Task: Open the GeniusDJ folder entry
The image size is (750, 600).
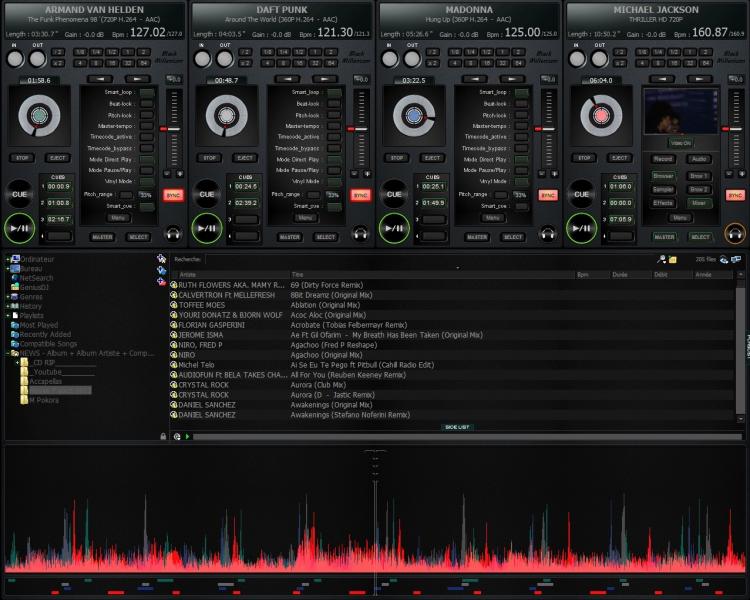Action: click(x=33, y=287)
